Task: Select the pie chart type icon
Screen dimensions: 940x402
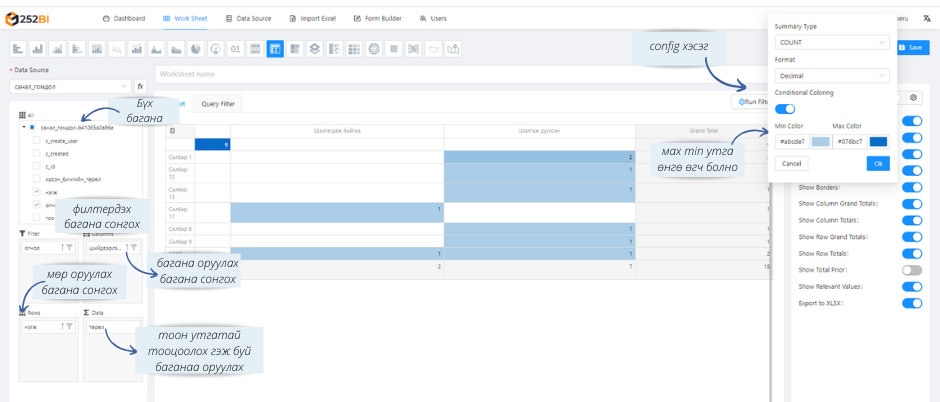Action: coord(195,48)
